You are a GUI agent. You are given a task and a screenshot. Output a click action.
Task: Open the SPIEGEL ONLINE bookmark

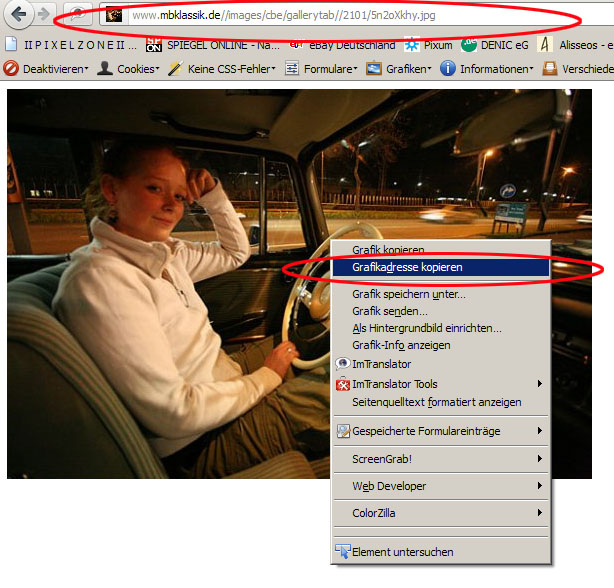(213, 45)
